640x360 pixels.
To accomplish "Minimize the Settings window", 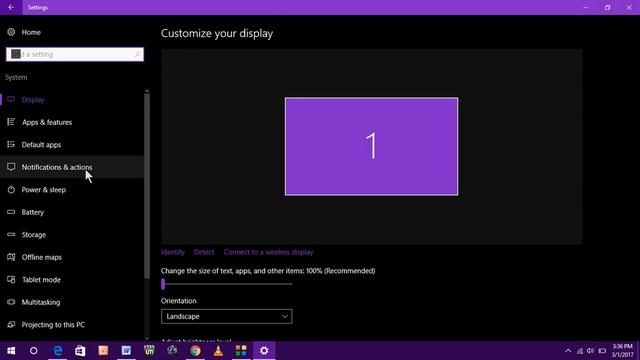I will pos(586,7).
